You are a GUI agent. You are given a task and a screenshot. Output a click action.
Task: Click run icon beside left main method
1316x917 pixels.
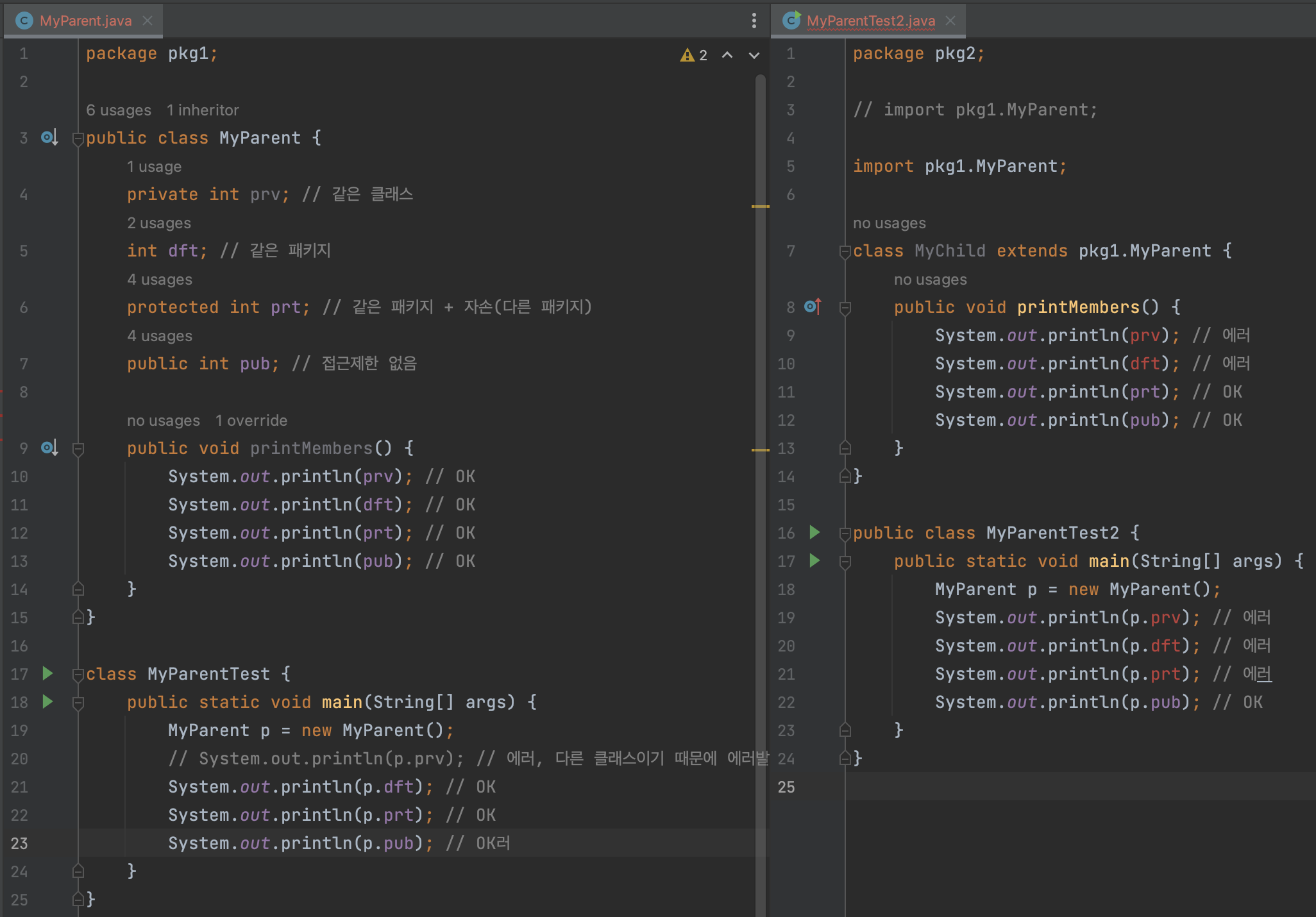pyautogui.click(x=47, y=702)
